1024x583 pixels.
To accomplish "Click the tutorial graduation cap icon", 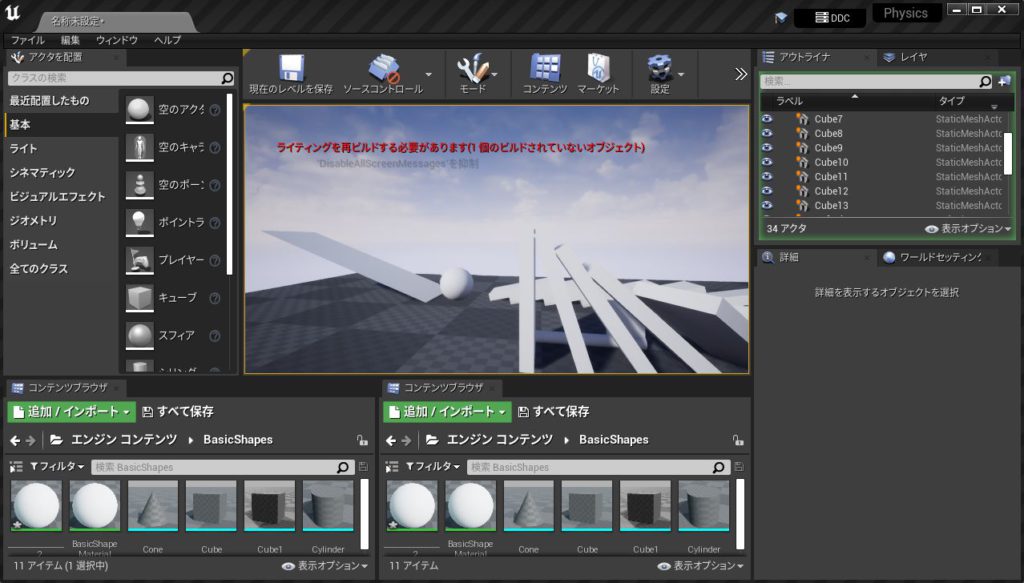I will (780, 18).
